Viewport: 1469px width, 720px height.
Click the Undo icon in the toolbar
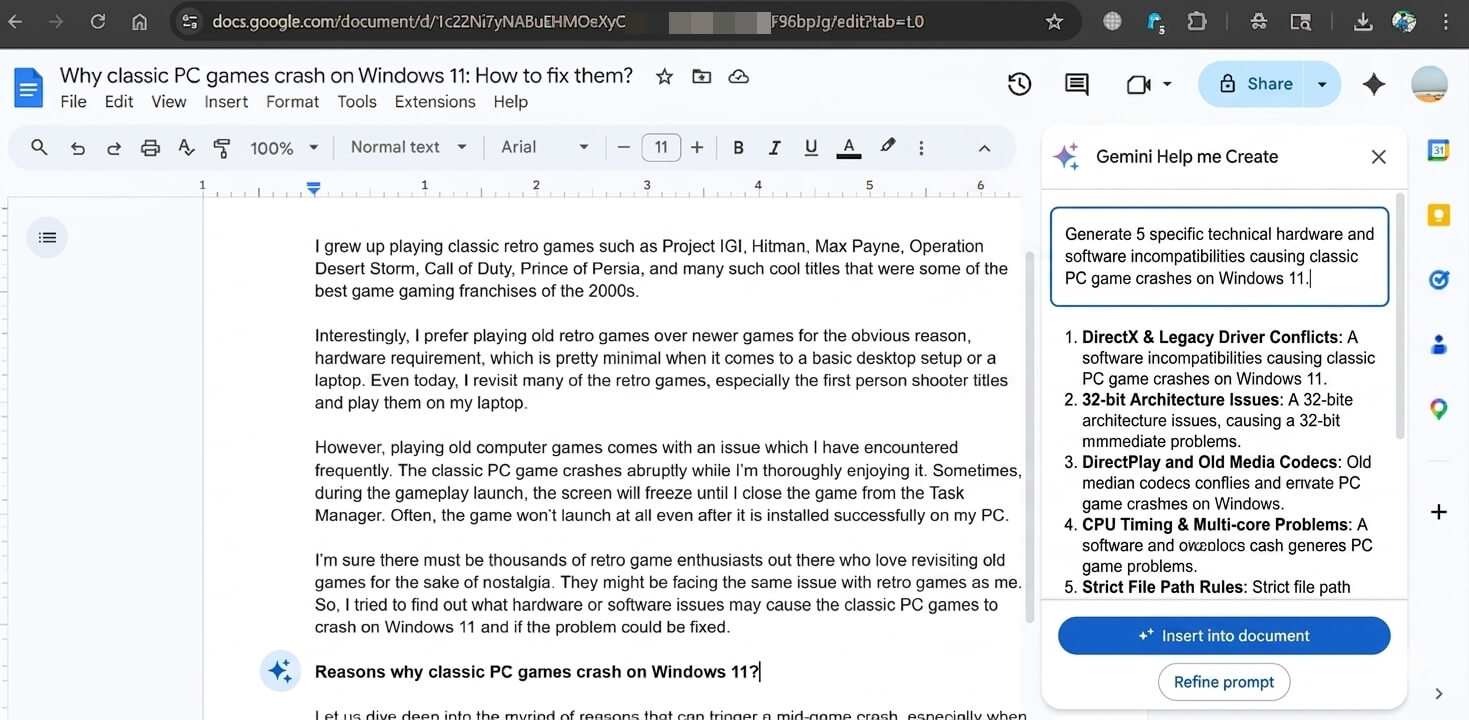point(78,146)
